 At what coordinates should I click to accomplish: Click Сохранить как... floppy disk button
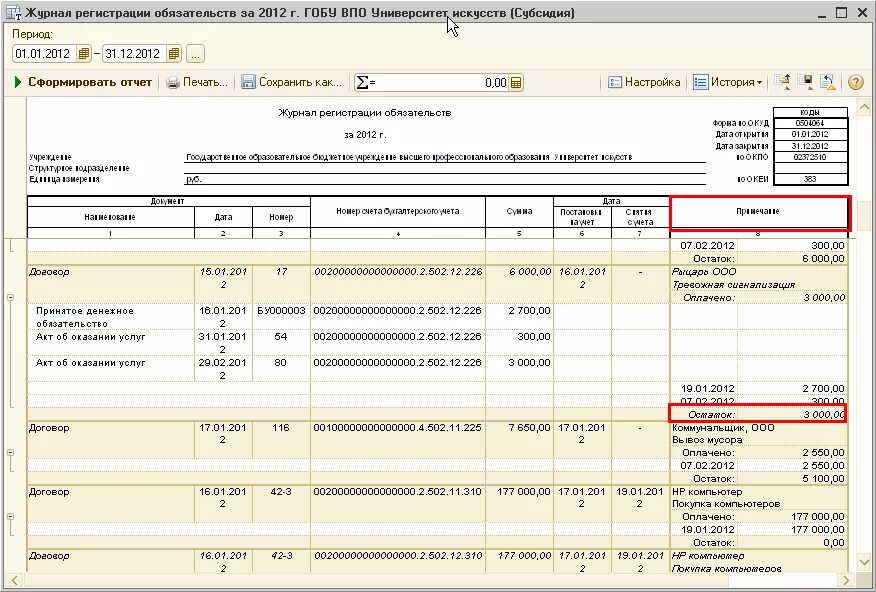click(292, 82)
